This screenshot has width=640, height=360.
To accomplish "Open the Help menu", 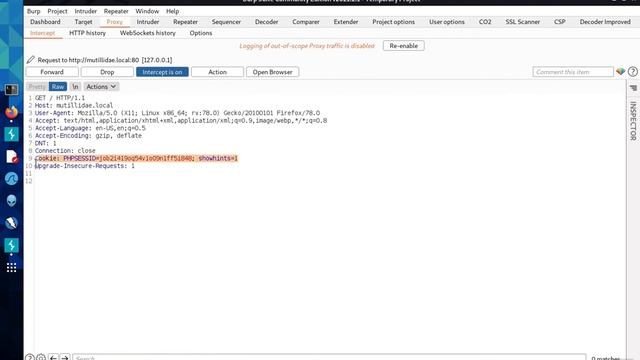I will coord(172,11).
